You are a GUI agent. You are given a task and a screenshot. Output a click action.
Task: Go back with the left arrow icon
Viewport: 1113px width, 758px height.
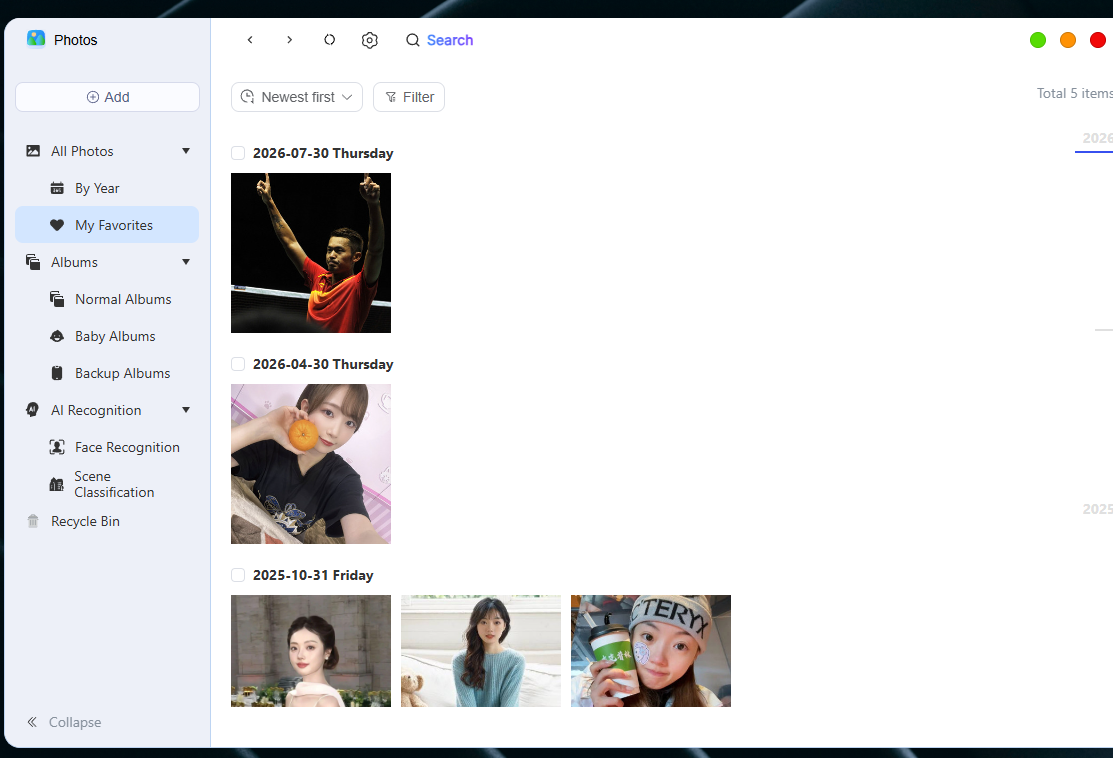click(250, 40)
